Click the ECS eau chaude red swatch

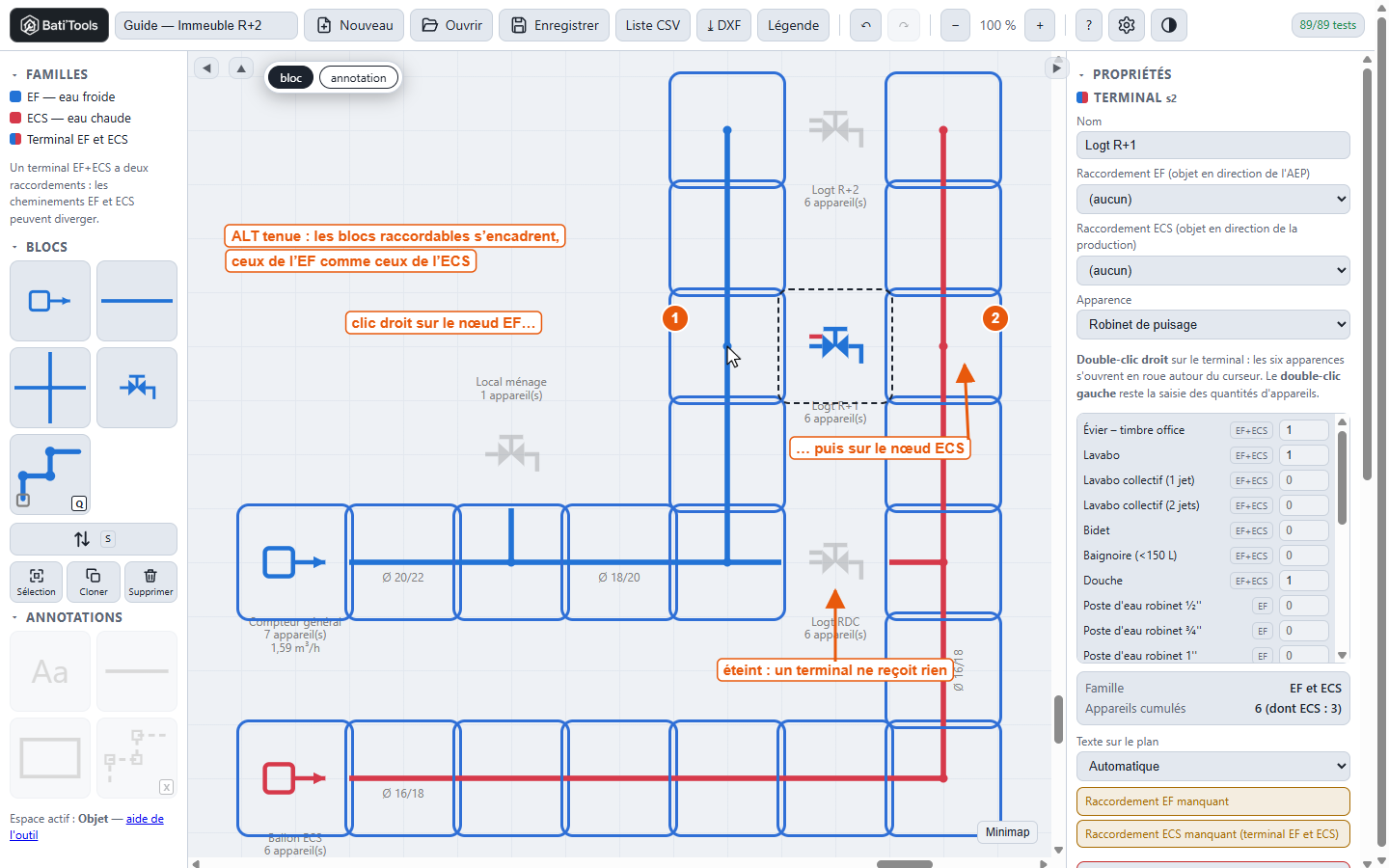click(x=15, y=118)
